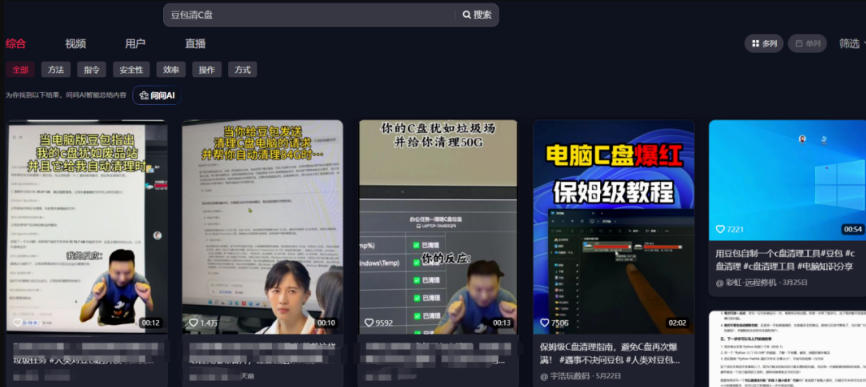Click the 搜索 magnifier search button

tap(477, 15)
